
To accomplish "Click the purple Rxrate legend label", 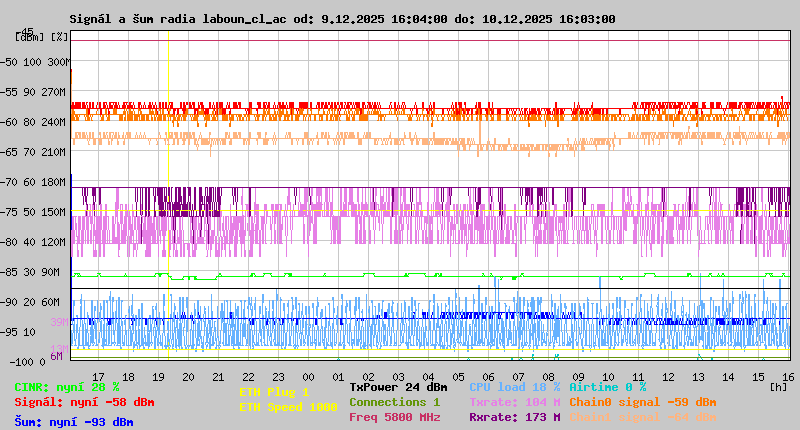I will 514,417.
